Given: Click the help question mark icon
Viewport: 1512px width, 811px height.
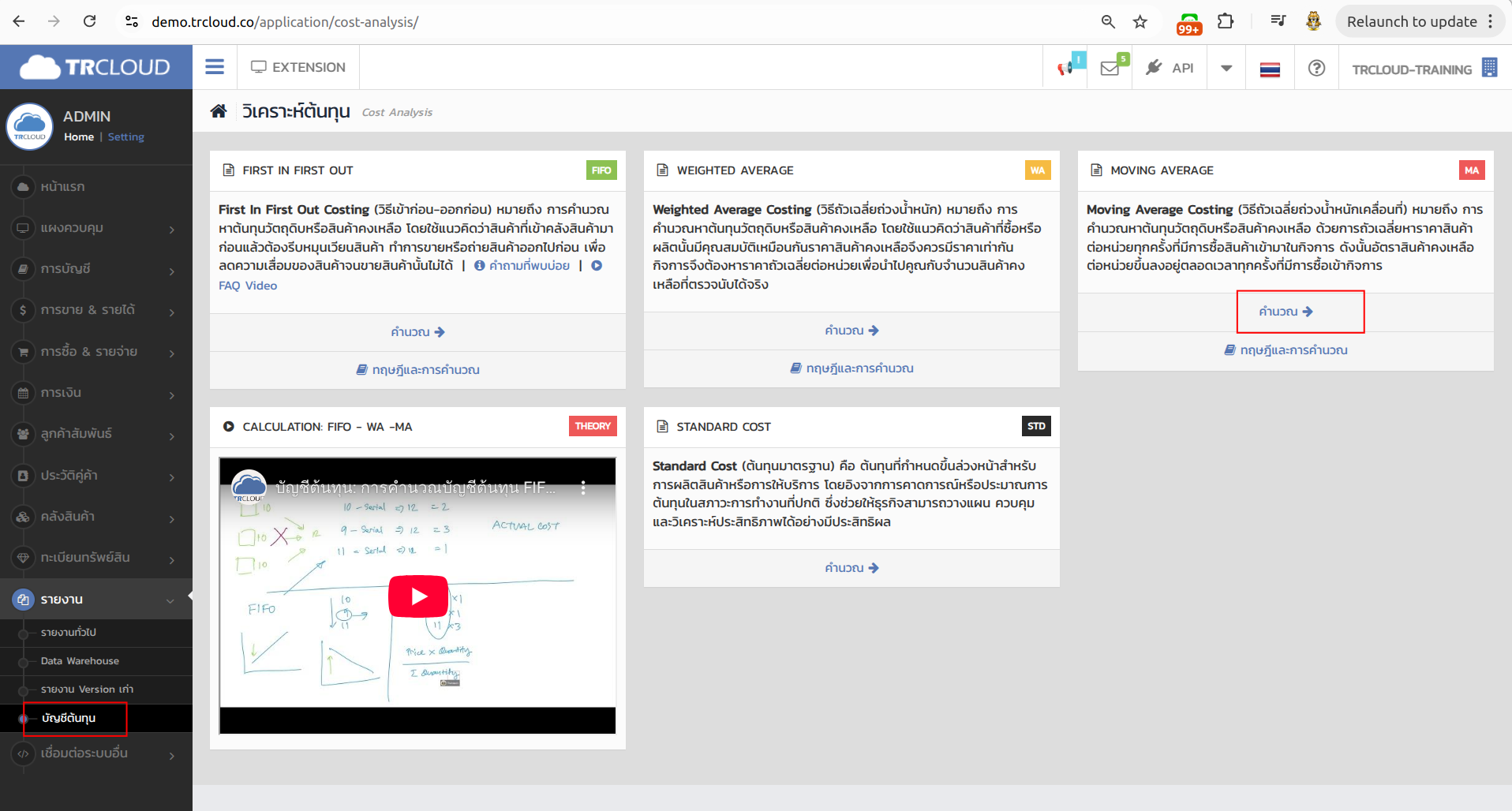Looking at the screenshot, I should (x=1316, y=68).
